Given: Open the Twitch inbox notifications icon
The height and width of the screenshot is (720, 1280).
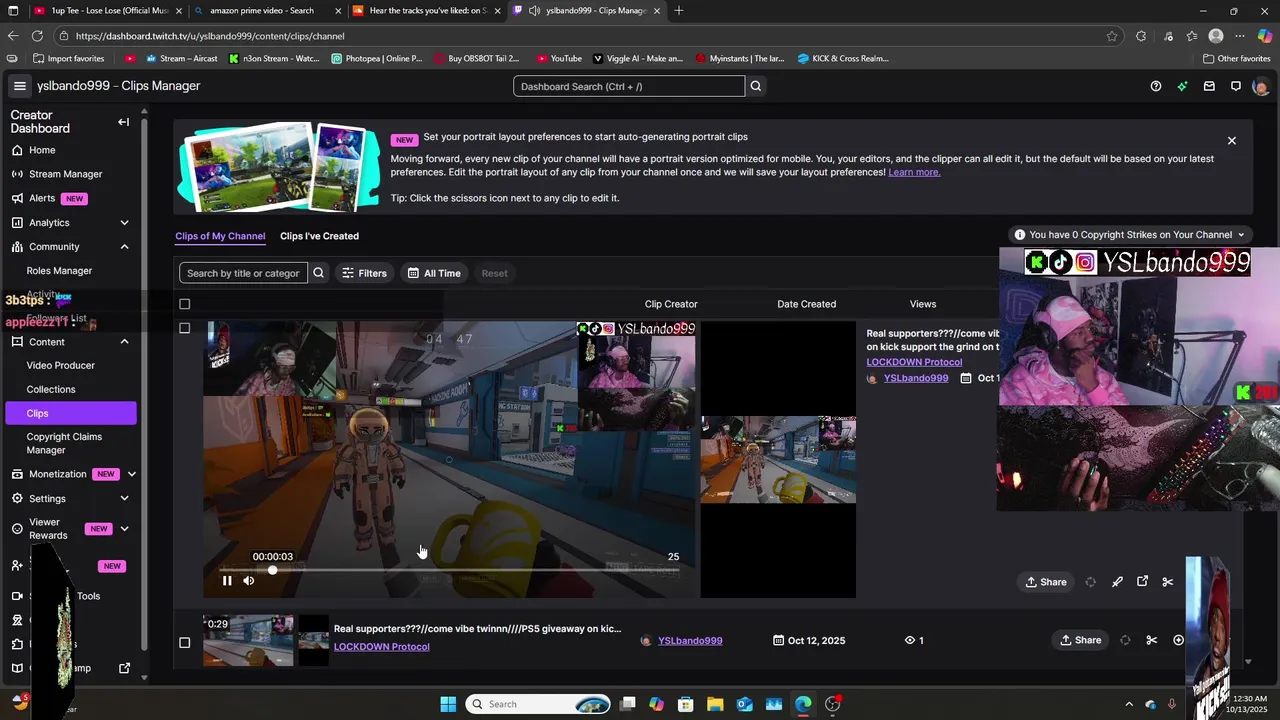Looking at the screenshot, I should point(1209,86).
